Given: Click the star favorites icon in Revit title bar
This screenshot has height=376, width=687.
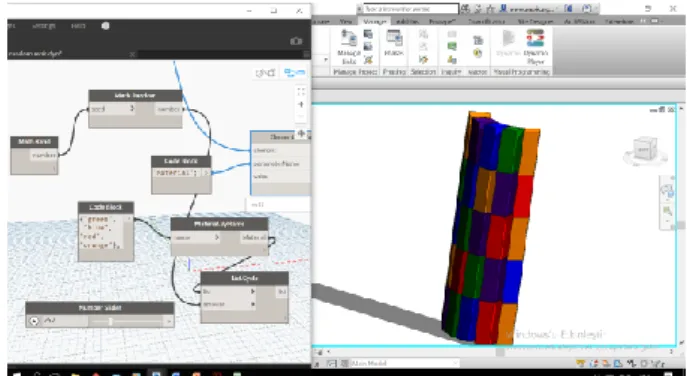Looking at the screenshot, I should [490, 9].
